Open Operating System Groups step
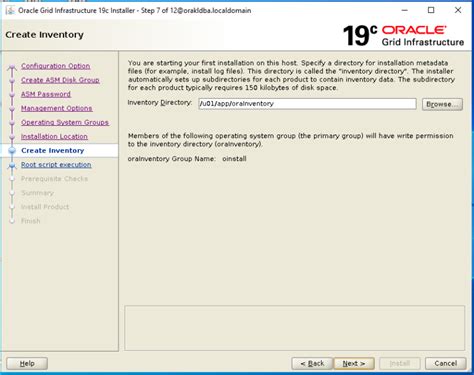The image size is (474, 375). (65, 122)
